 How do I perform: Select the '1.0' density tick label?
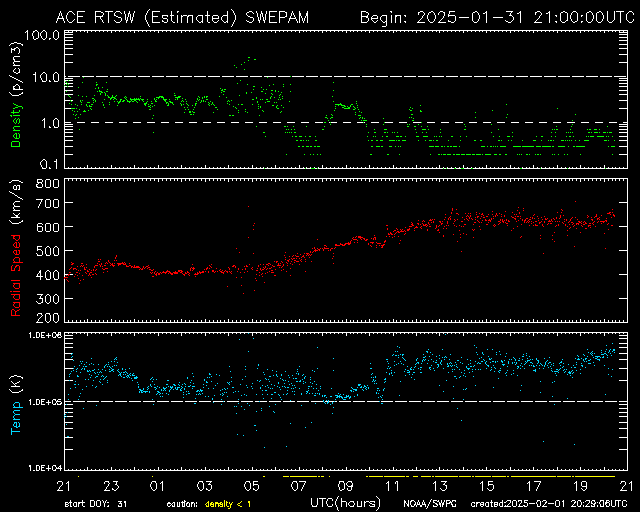pyautogui.click(x=50, y=123)
